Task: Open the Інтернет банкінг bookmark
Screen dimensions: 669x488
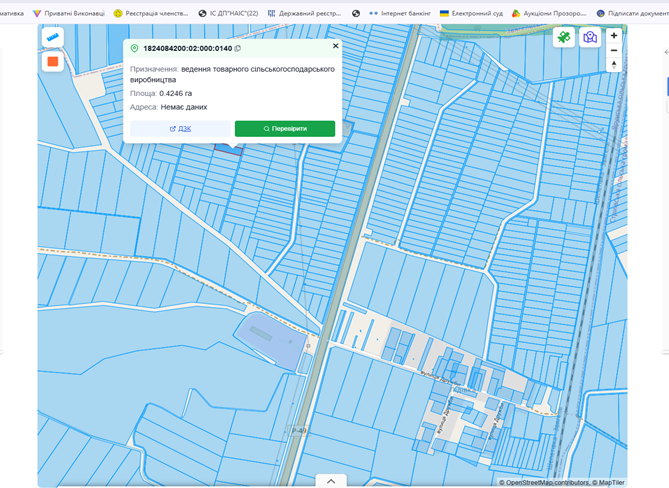Action: [x=400, y=14]
